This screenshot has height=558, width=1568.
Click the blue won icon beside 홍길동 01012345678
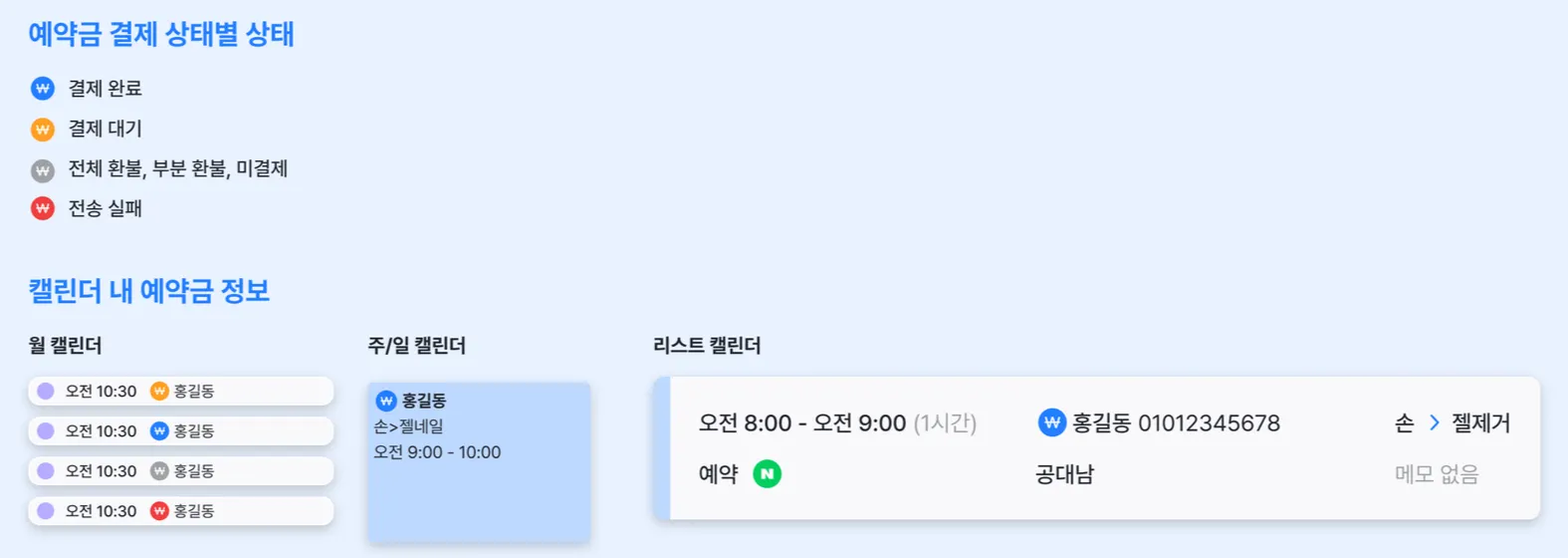tap(1051, 422)
